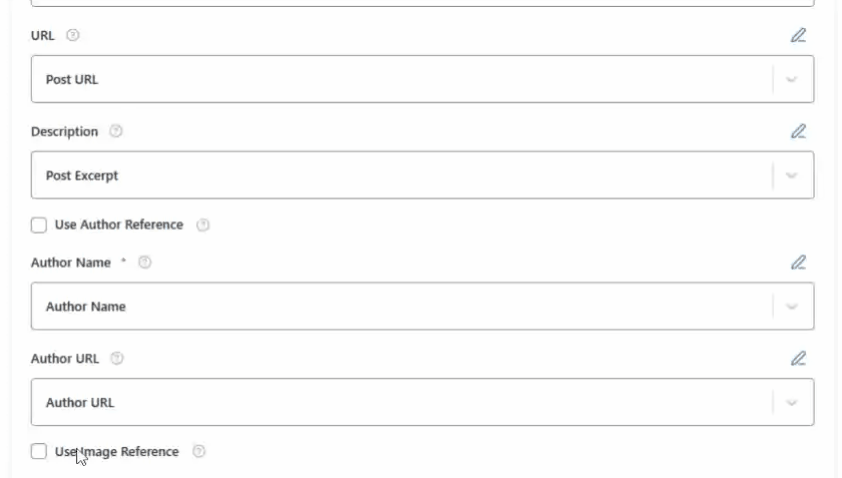Expand the Author Name dropdown arrow

(792, 307)
